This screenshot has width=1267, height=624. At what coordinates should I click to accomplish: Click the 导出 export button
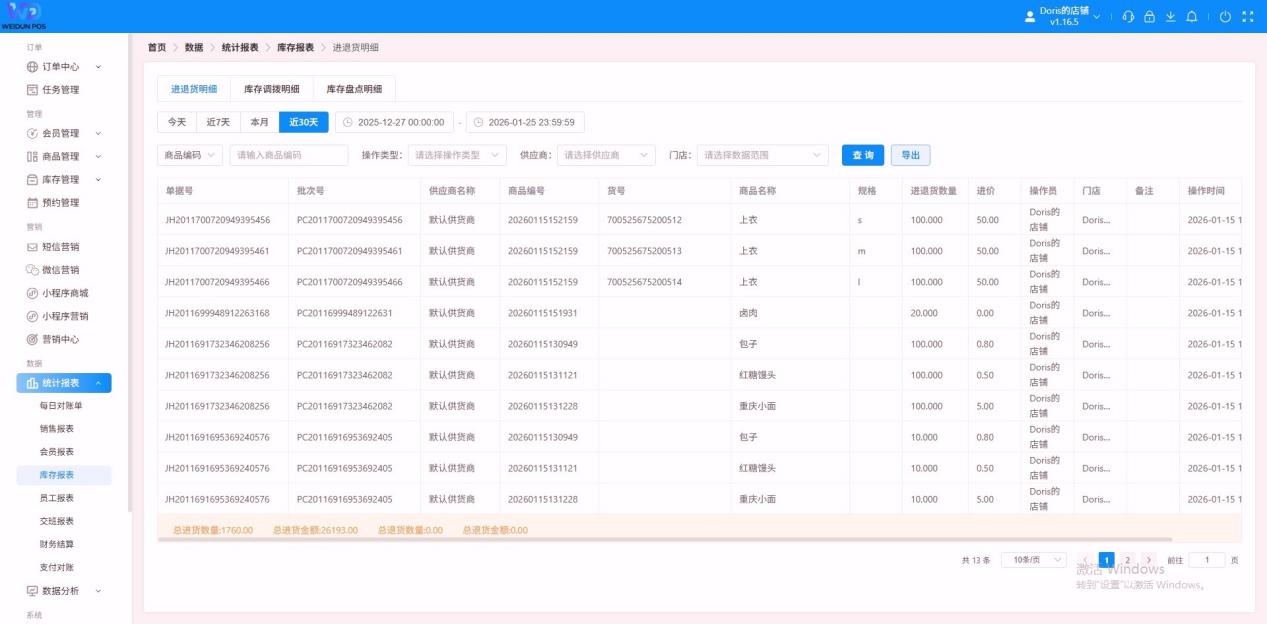pos(910,155)
